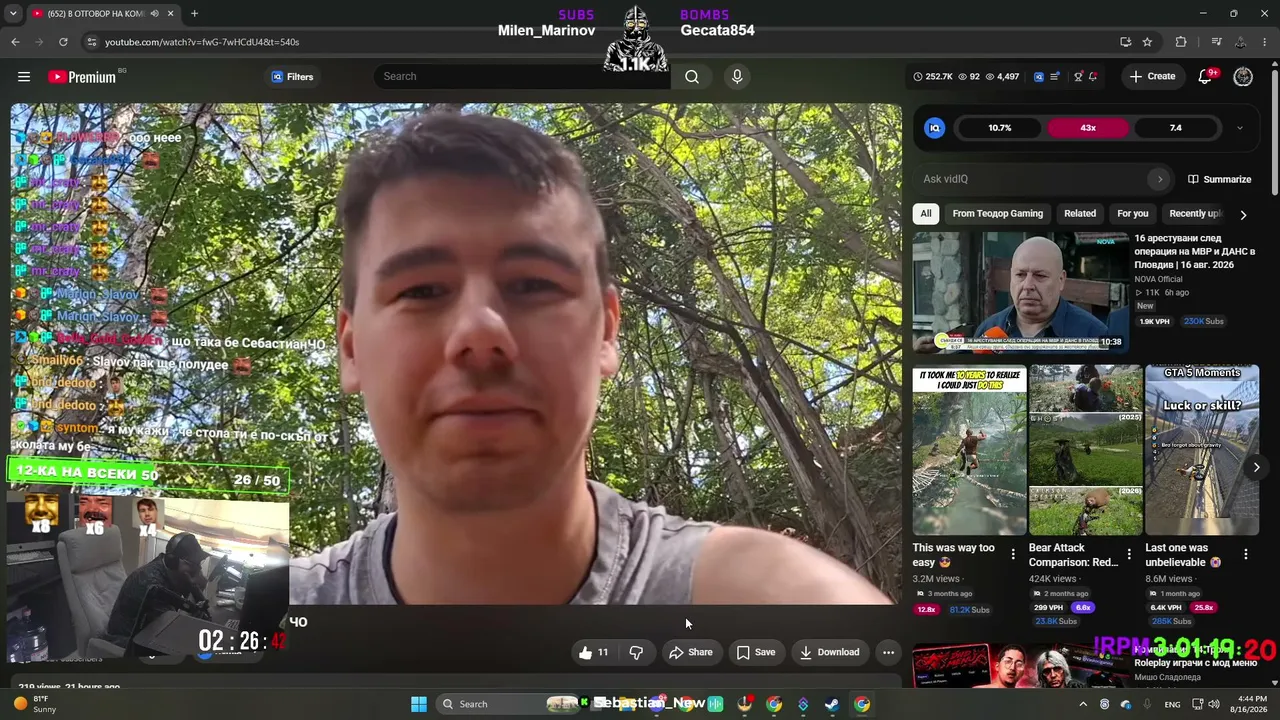Open Steam from the taskbar
The width and height of the screenshot is (1280, 720).
pyautogui.click(x=832, y=704)
